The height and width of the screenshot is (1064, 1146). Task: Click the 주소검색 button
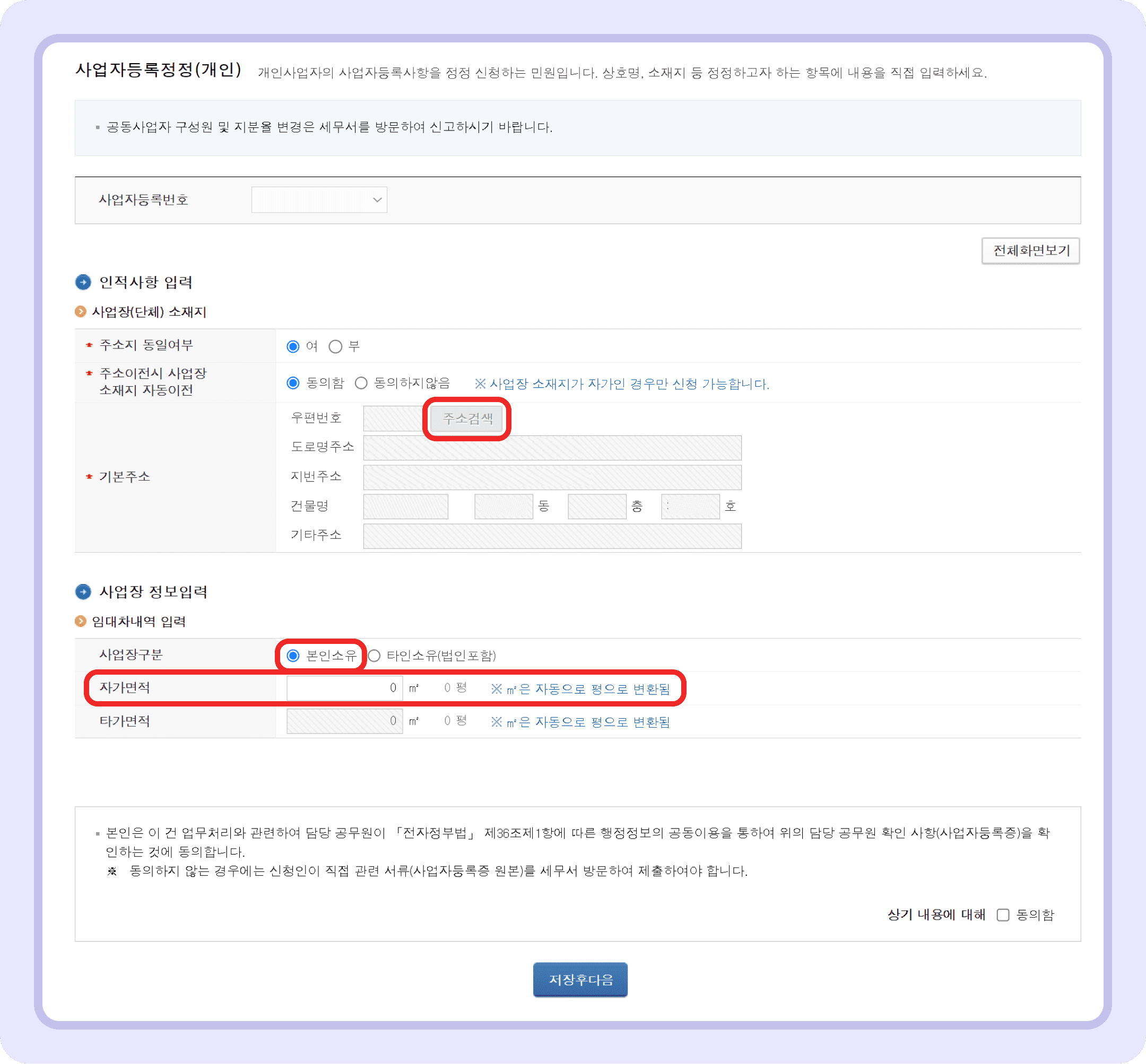coord(467,418)
